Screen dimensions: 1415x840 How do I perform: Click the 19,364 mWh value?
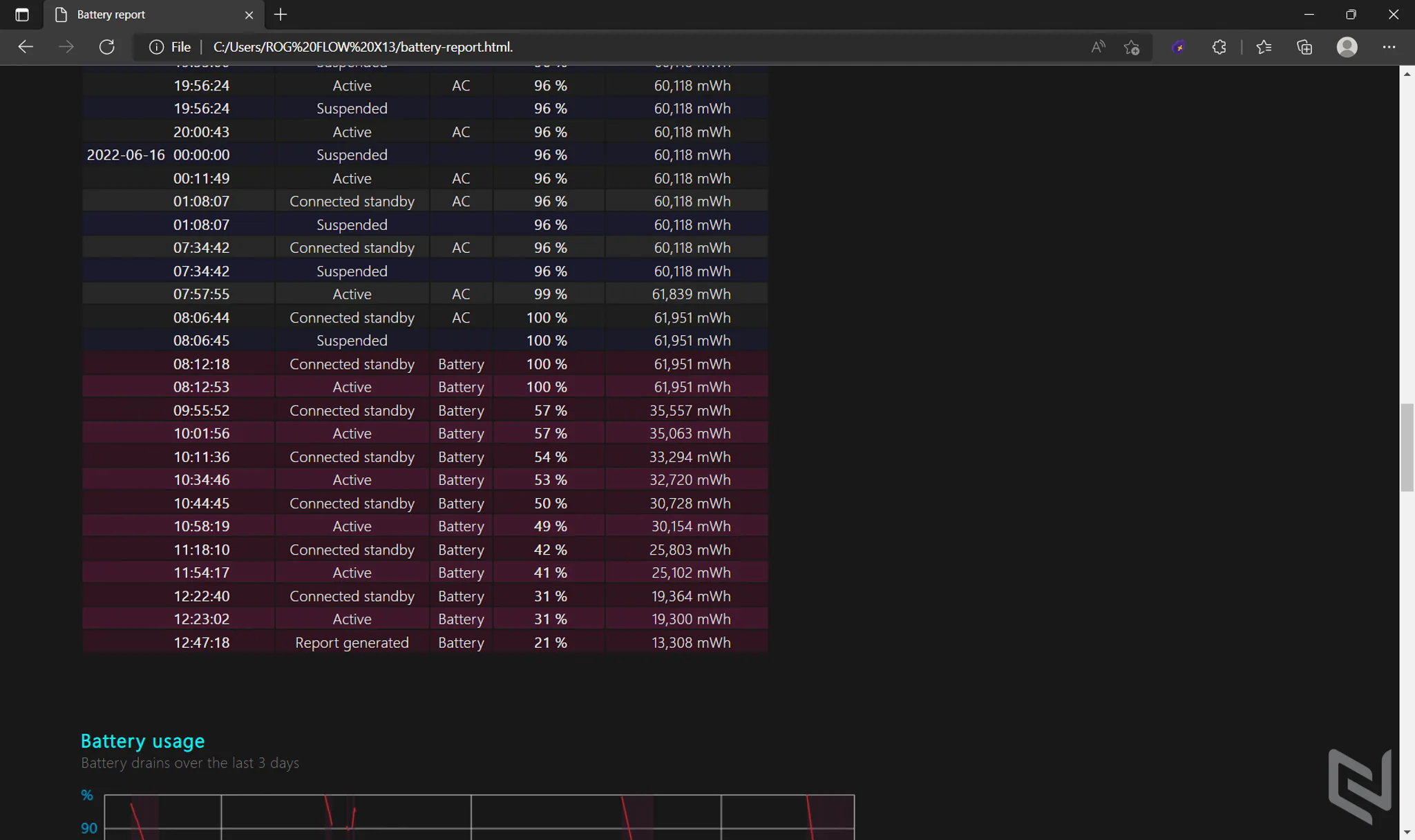[691, 595]
